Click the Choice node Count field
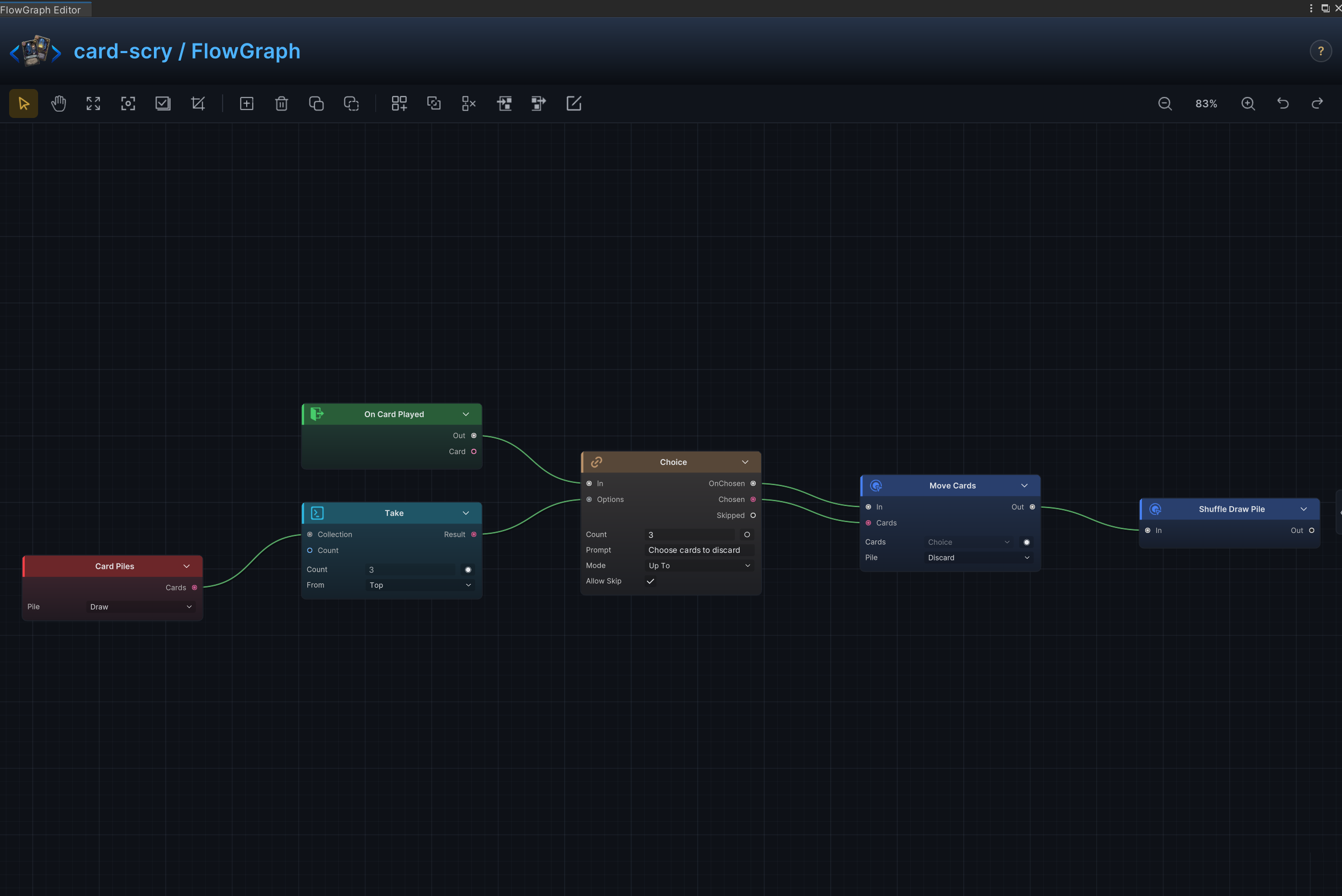1342x896 pixels. coord(689,535)
